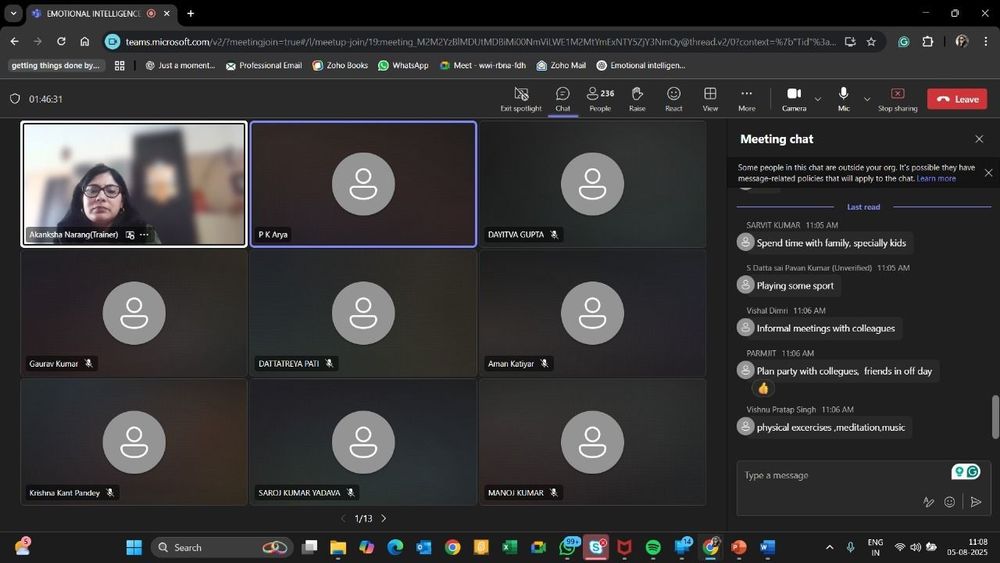Viewport: 1000px width, 563px height.
Task: Open the emoji picker in chat box
Action: 950,502
